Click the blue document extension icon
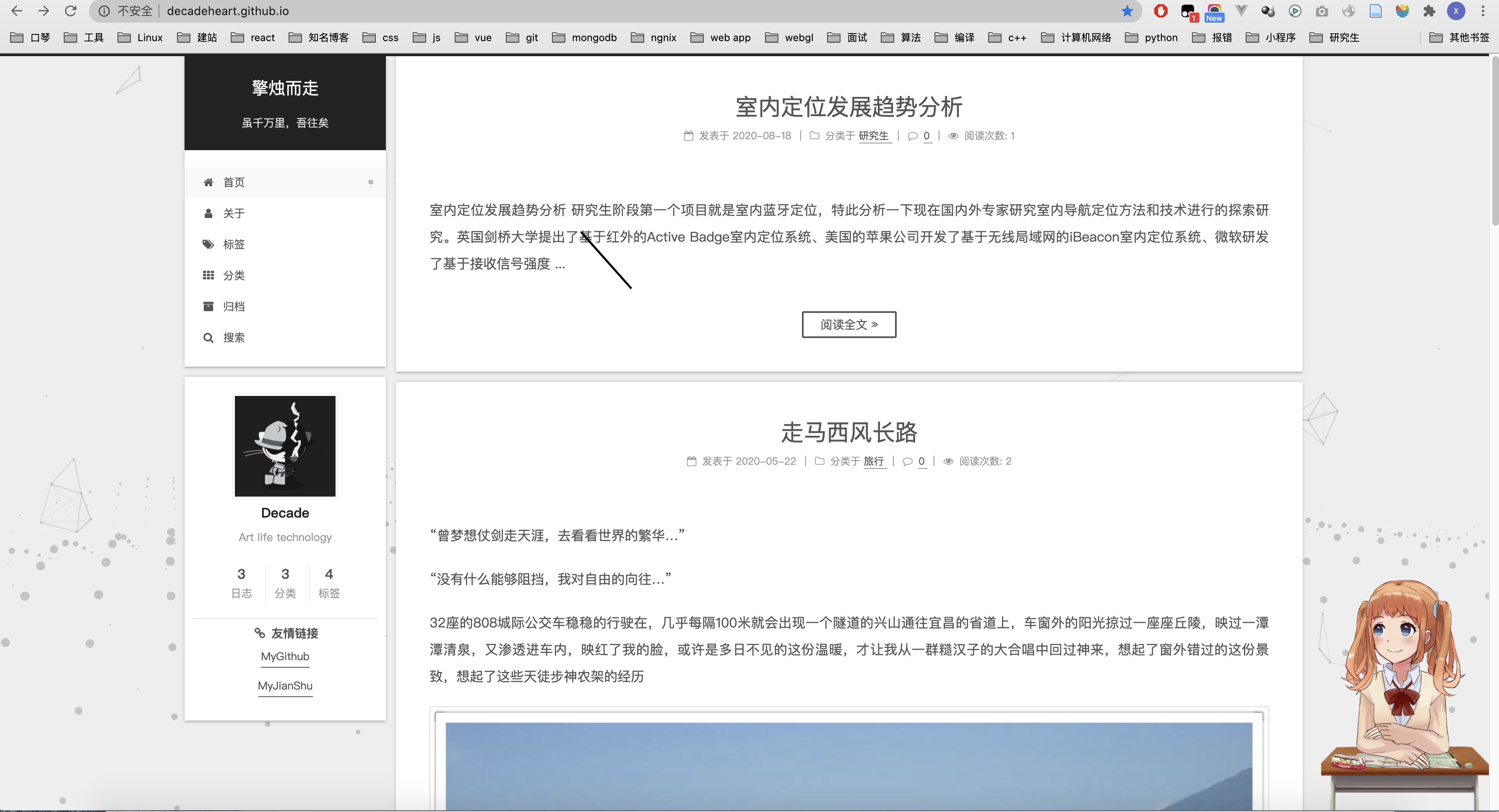 pyautogui.click(x=1376, y=11)
